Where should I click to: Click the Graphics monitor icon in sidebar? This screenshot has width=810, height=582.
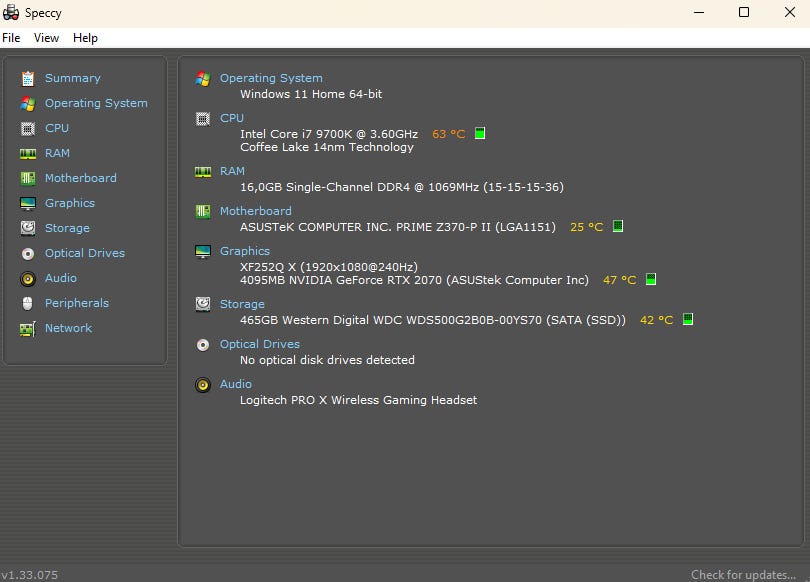coord(28,203)
